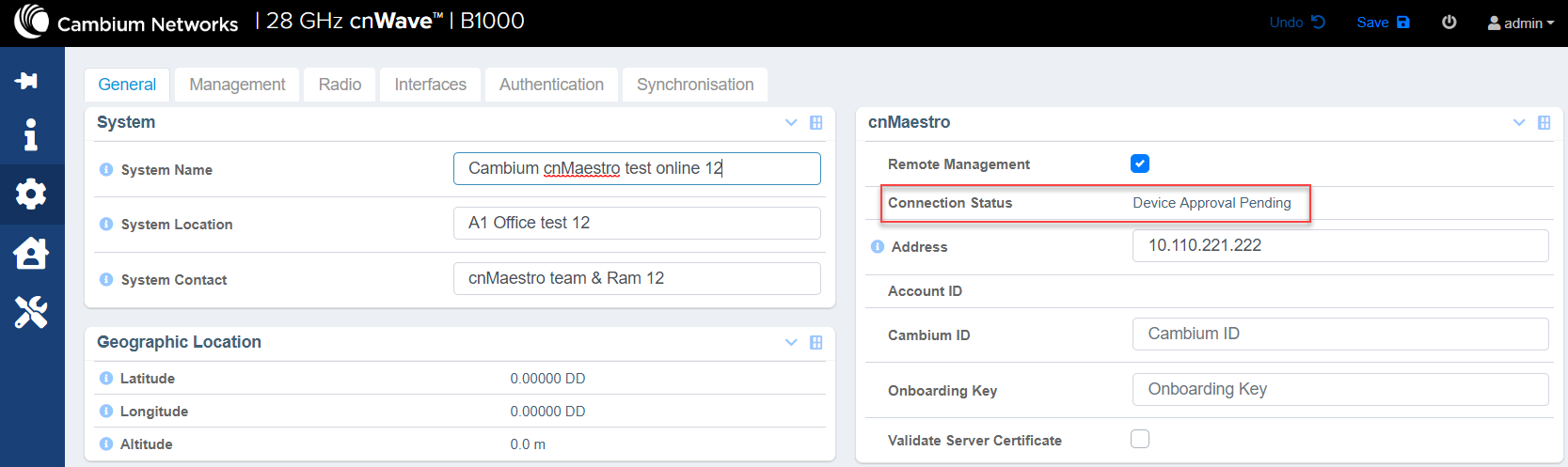Click into the System Contact field

[x=637, y=278]
